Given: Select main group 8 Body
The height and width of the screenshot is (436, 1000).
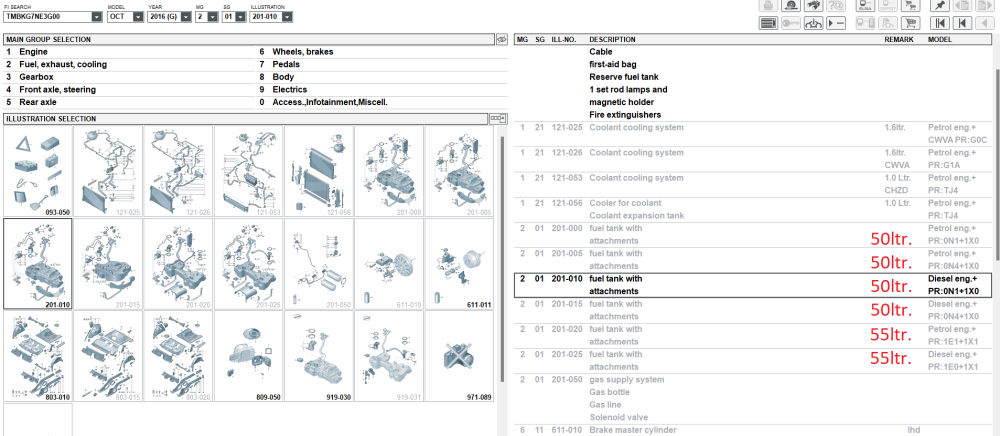Looking at the screenshot, I should [382, 77].
